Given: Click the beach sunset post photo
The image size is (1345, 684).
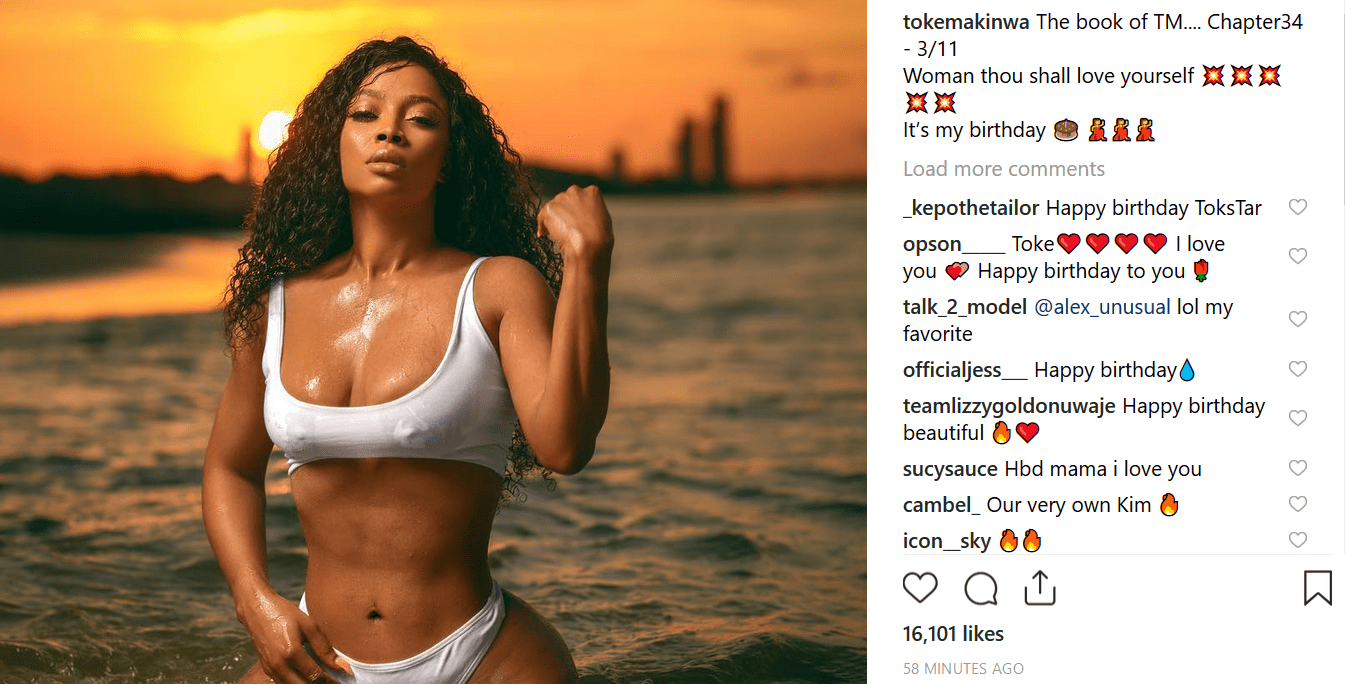Looking at the screenshot, I should [433, 342].
